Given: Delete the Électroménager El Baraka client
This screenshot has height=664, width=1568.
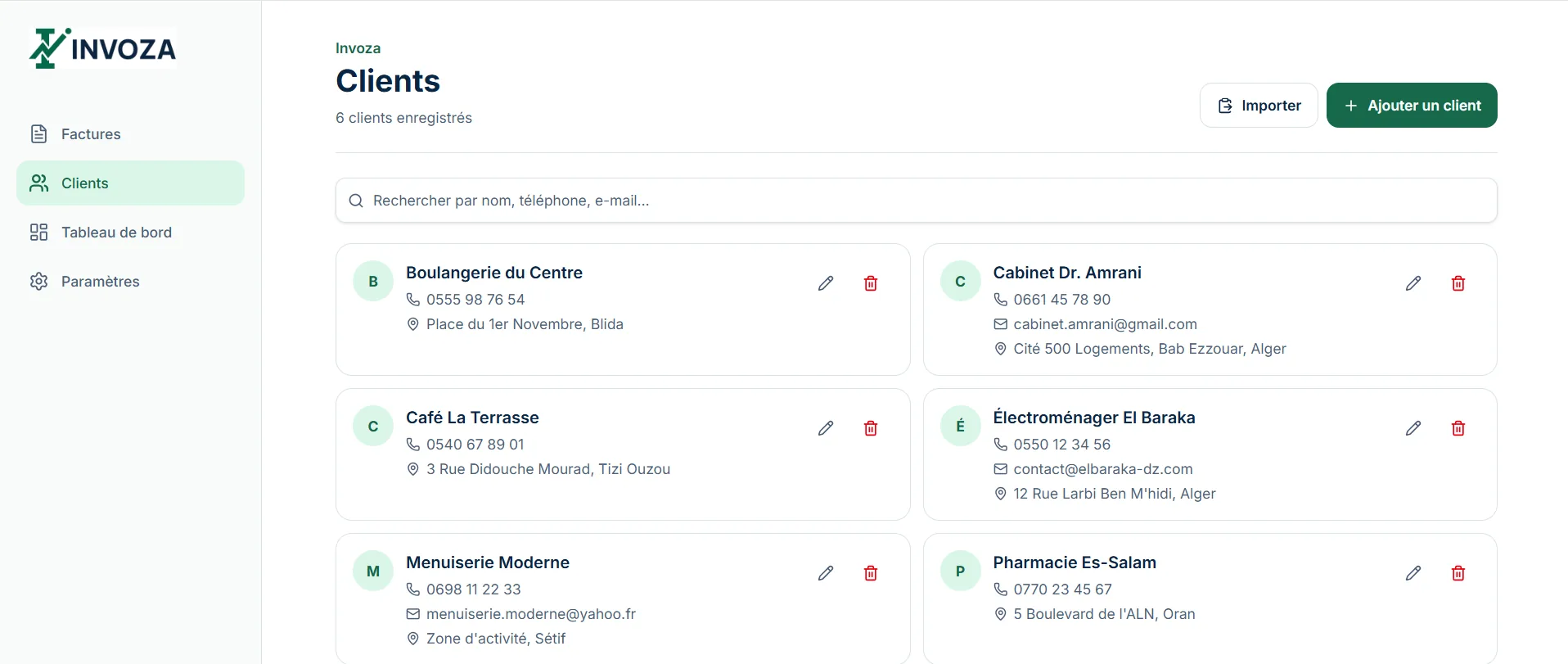Looking at the screenshot, I should (x=1458, y=428).
